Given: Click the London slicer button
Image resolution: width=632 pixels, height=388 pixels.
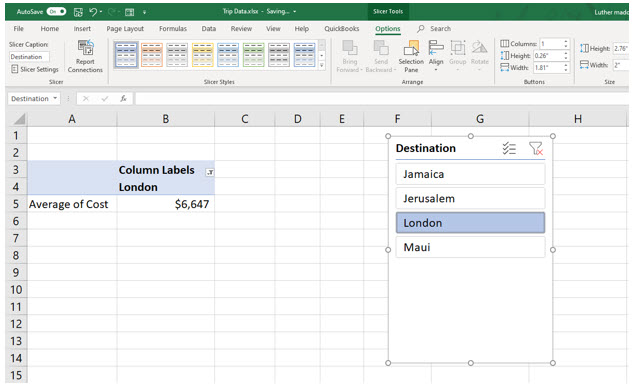Looking at the screenshot, I should point(470,223).
